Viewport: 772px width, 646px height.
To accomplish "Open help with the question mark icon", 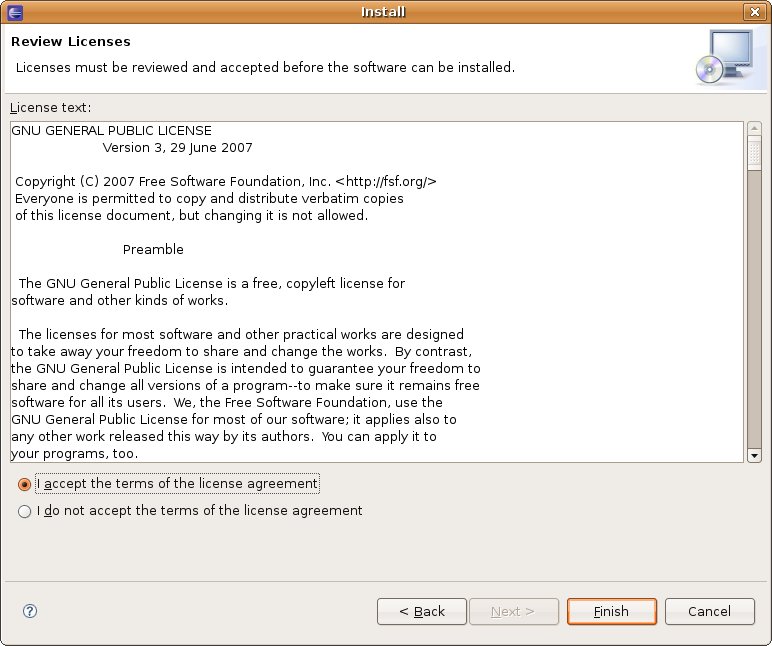I will (x=30, y=611).
